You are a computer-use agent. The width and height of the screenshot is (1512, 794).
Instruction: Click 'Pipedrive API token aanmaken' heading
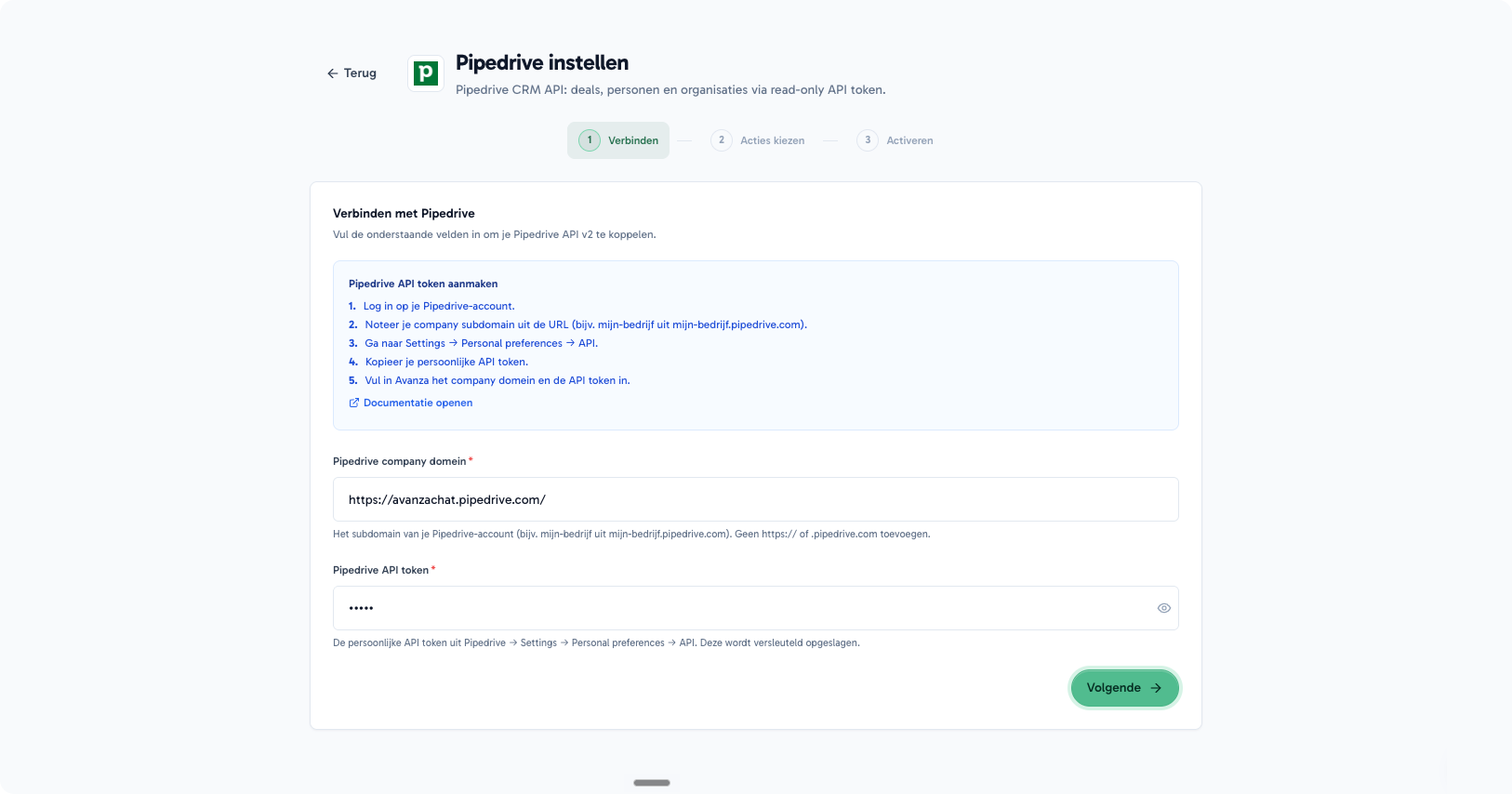[x=423, y=284]
